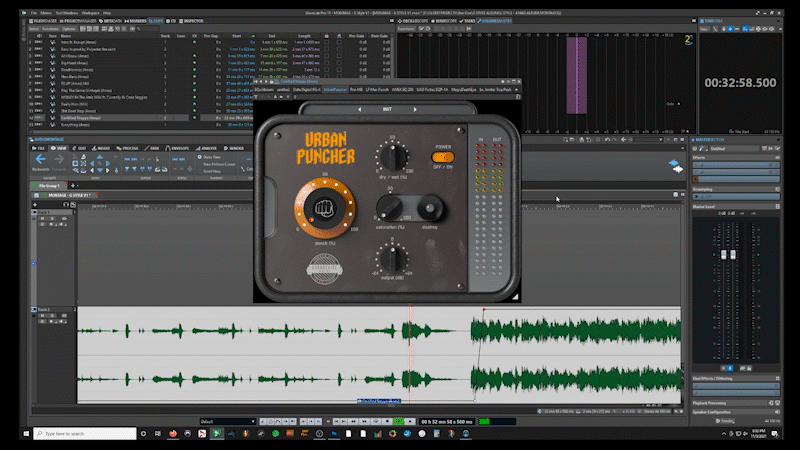Click the record button in the transport bar
The width and height of the screenshot is (800, 450).
[410, 421]
